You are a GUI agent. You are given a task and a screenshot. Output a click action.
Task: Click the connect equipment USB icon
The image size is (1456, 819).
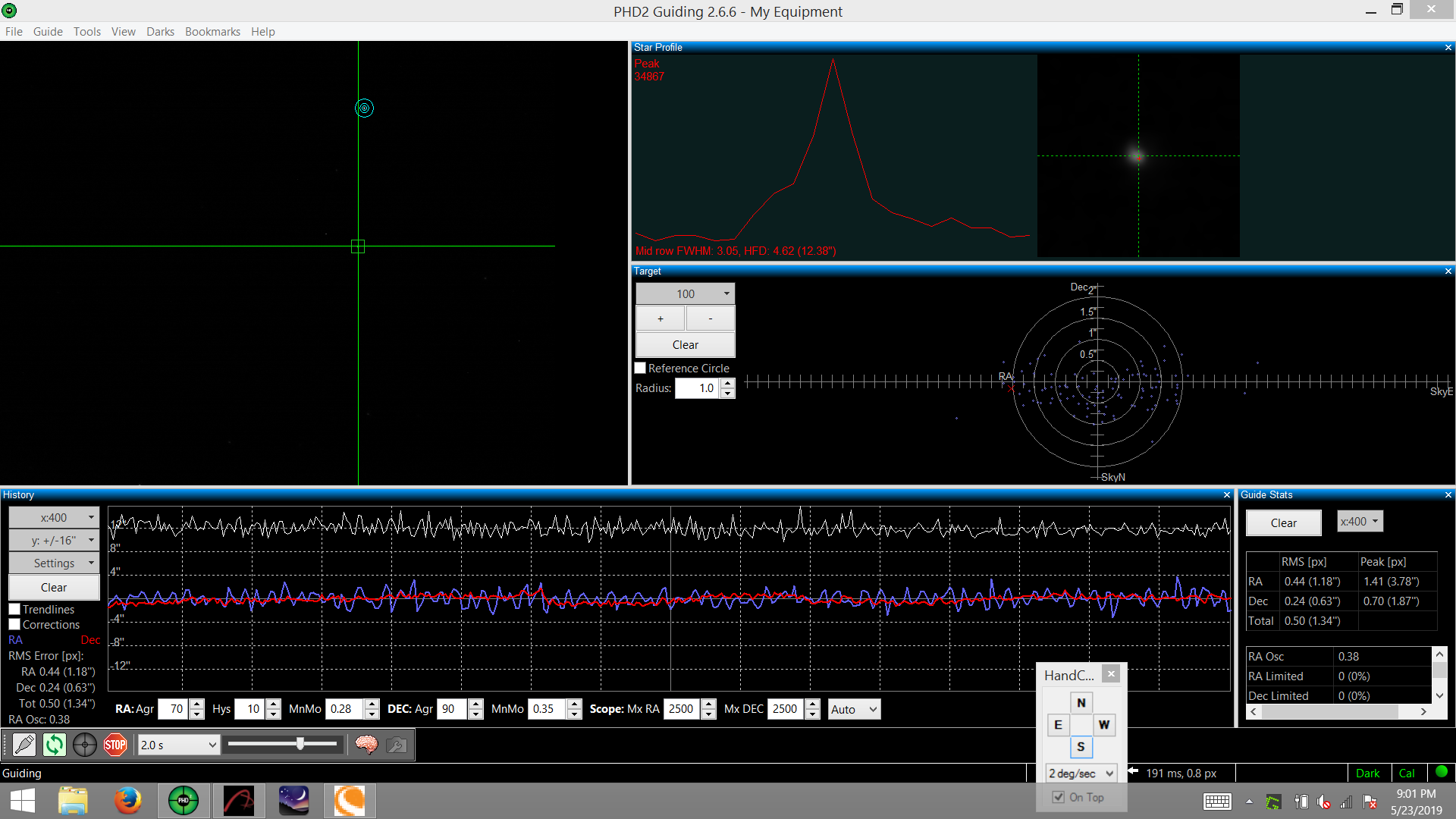coord(24,745)
